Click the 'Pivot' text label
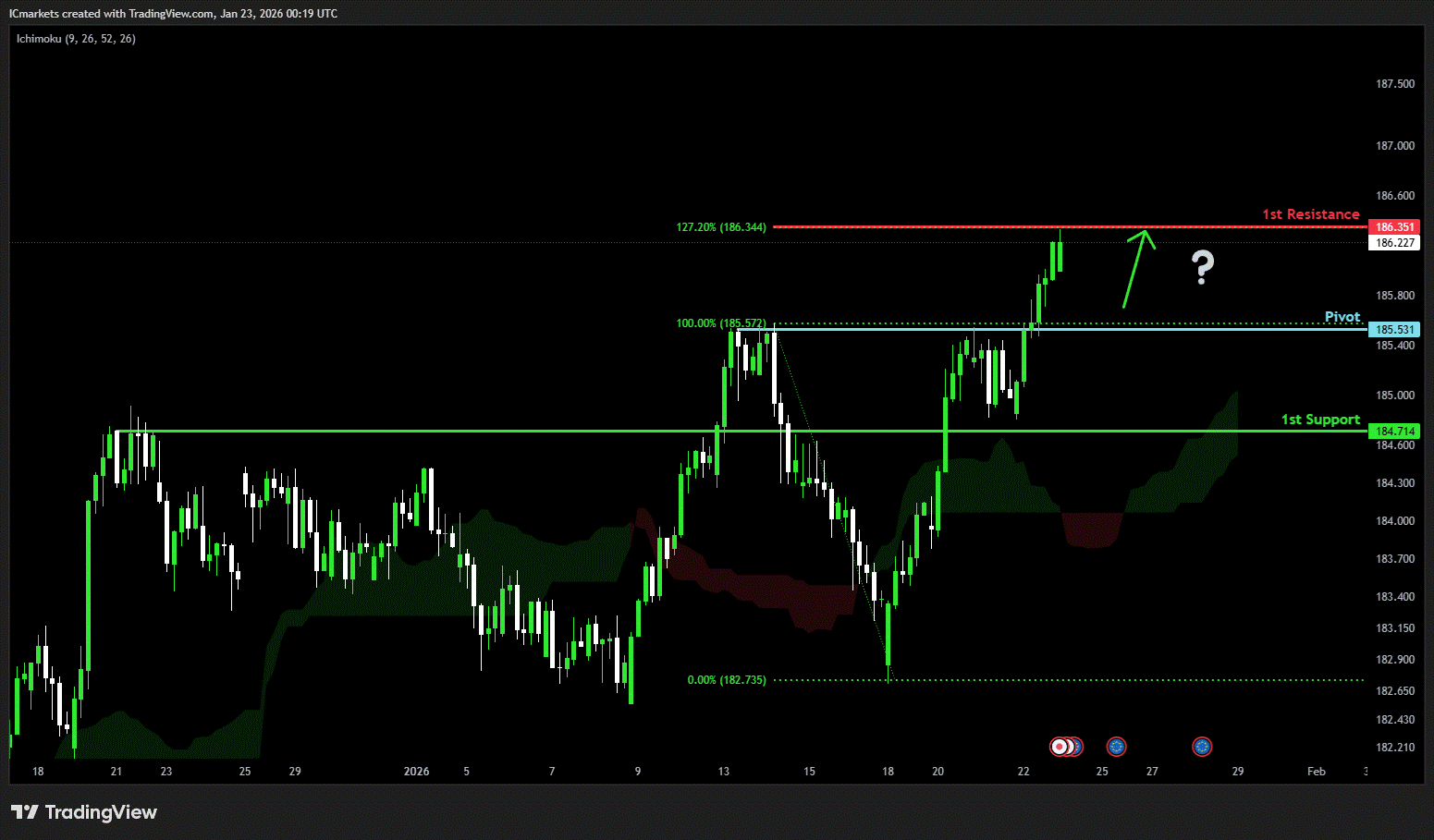Viewport: 1434px width, 840px height. tap(1342, 317)
